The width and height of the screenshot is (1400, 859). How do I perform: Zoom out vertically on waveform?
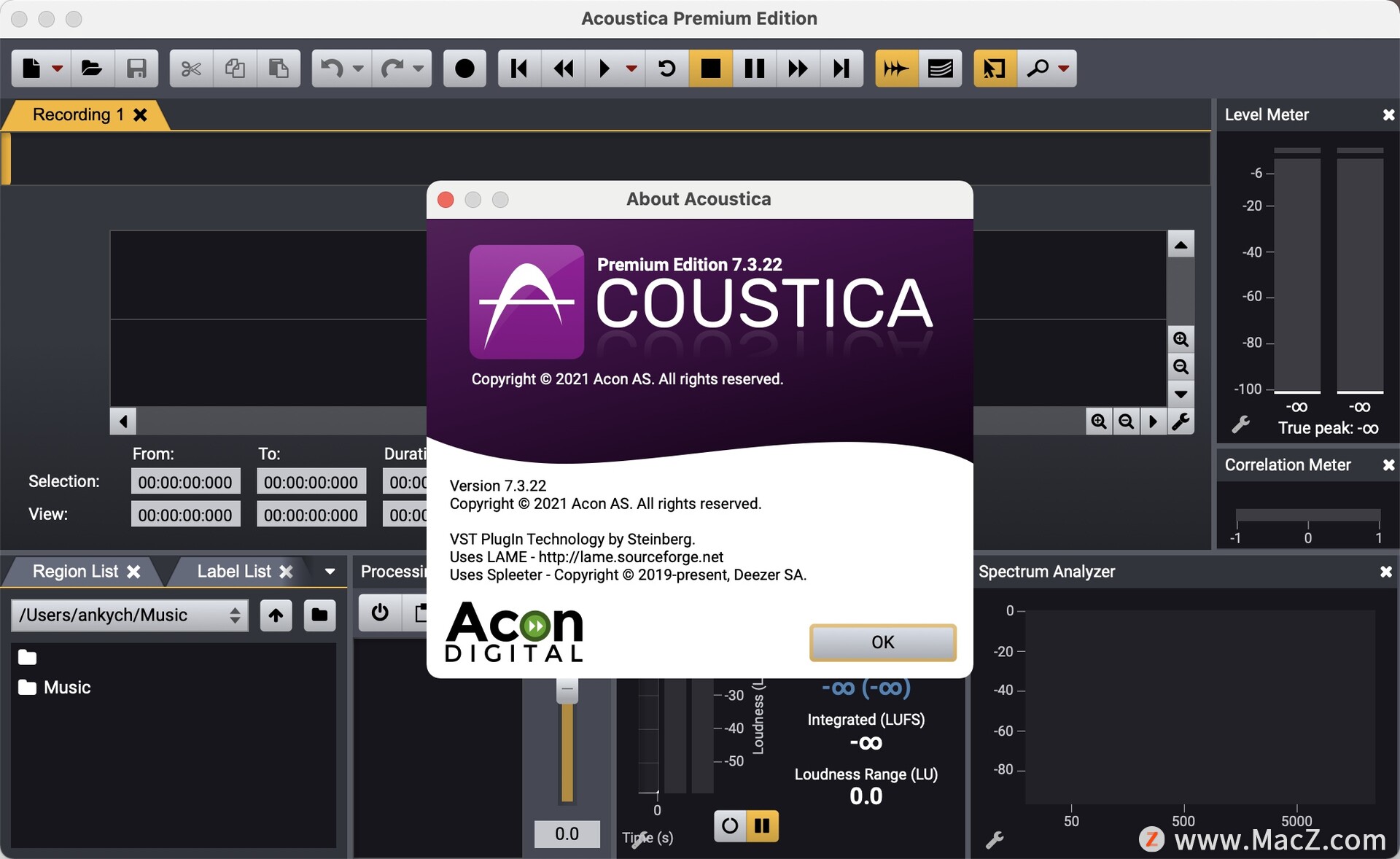pyautogui.click(x=1181, y=367)
